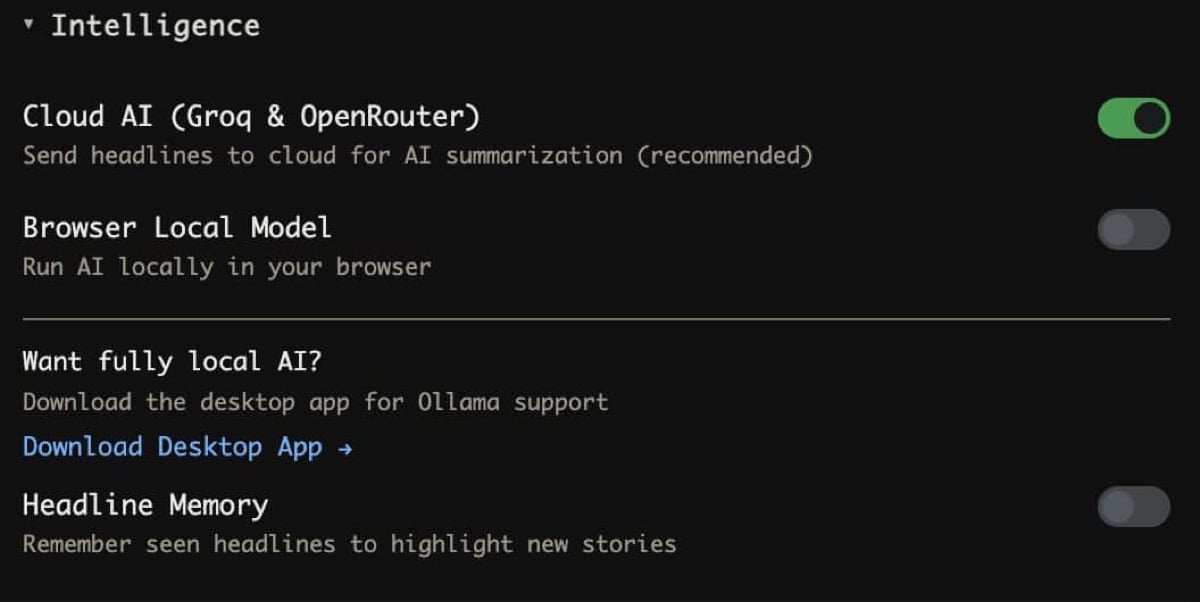Click the "Headline Memory" label
Viewport: 1200px width, 602px height.
tap(145, 505)
